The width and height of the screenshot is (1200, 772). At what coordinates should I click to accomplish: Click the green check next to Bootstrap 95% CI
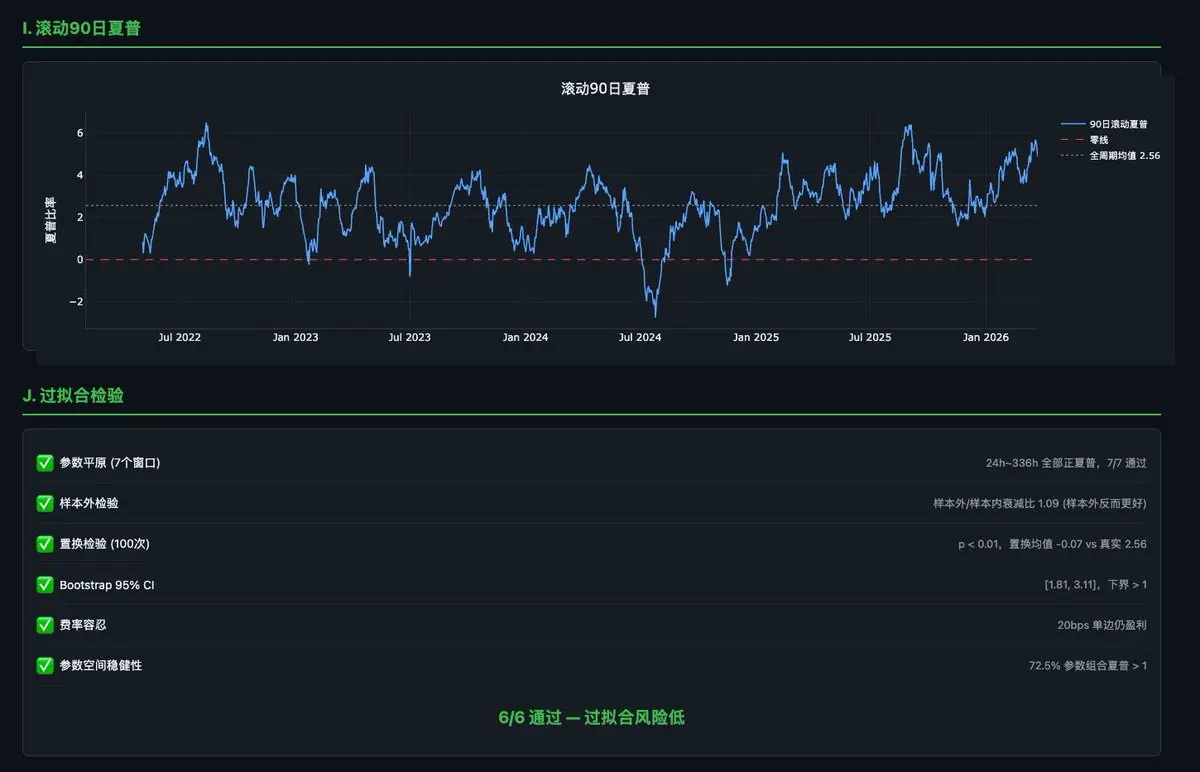(x=45, y=585)
